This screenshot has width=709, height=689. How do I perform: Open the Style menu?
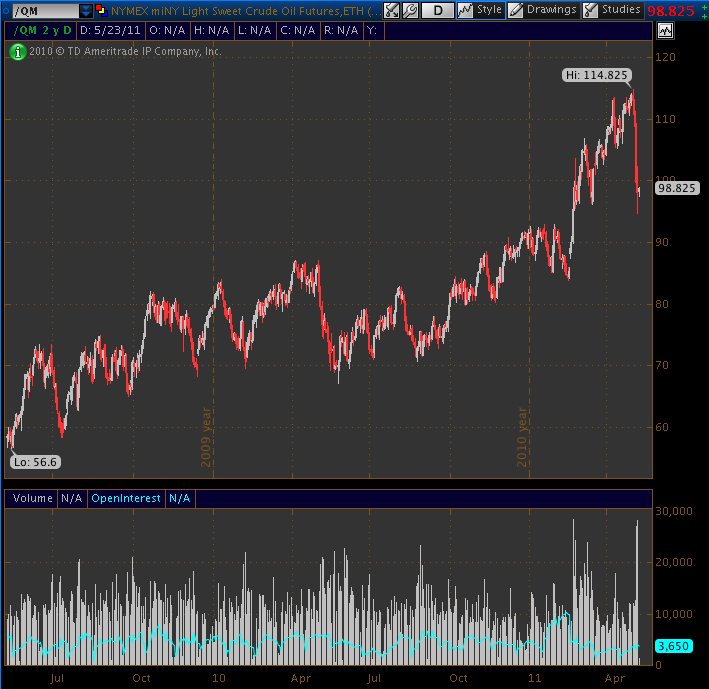tap(489, 10)
